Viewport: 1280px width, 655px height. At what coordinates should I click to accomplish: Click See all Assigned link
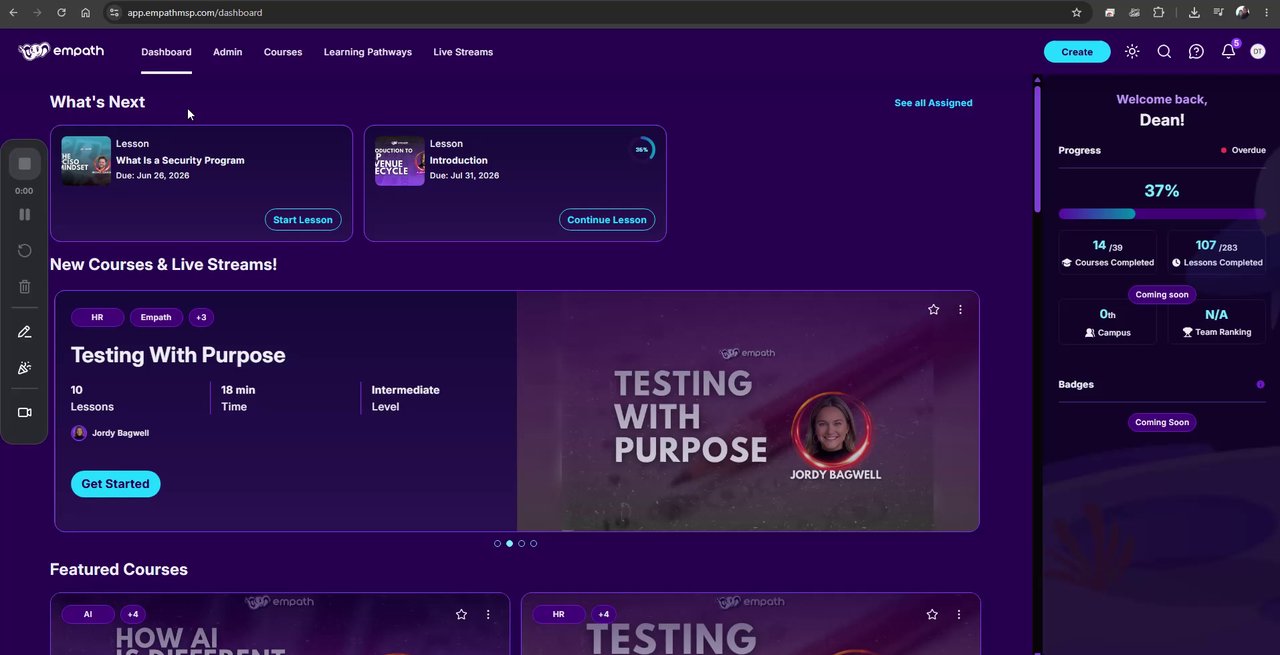933,103
